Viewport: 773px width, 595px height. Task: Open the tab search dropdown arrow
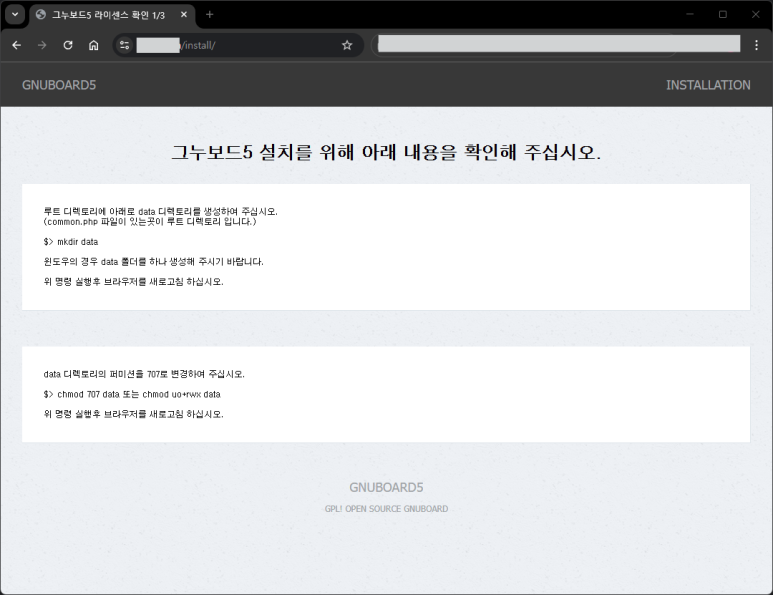point(15,15)
